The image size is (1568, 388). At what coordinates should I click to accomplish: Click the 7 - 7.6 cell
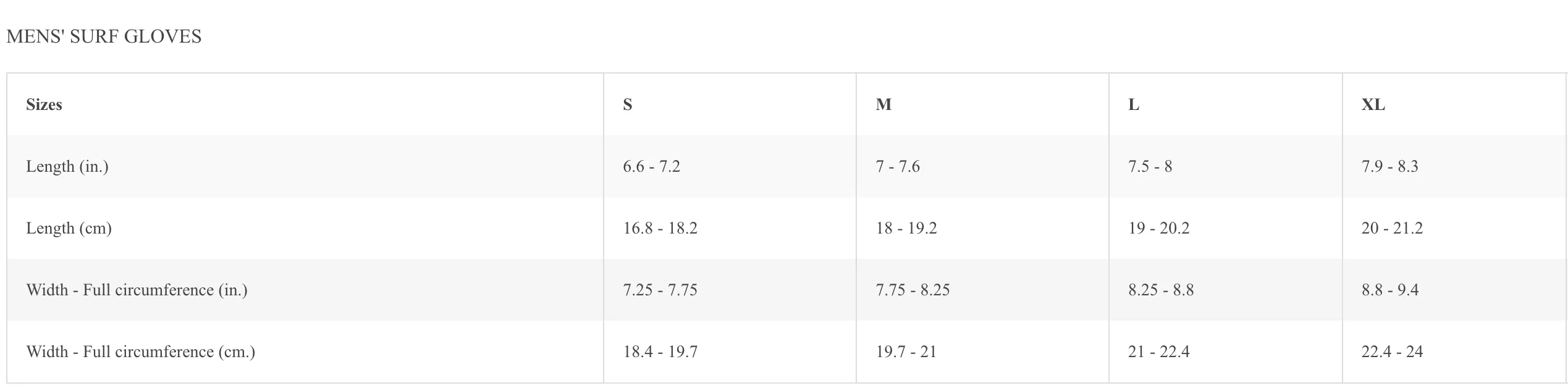click(x=982, y=166)
